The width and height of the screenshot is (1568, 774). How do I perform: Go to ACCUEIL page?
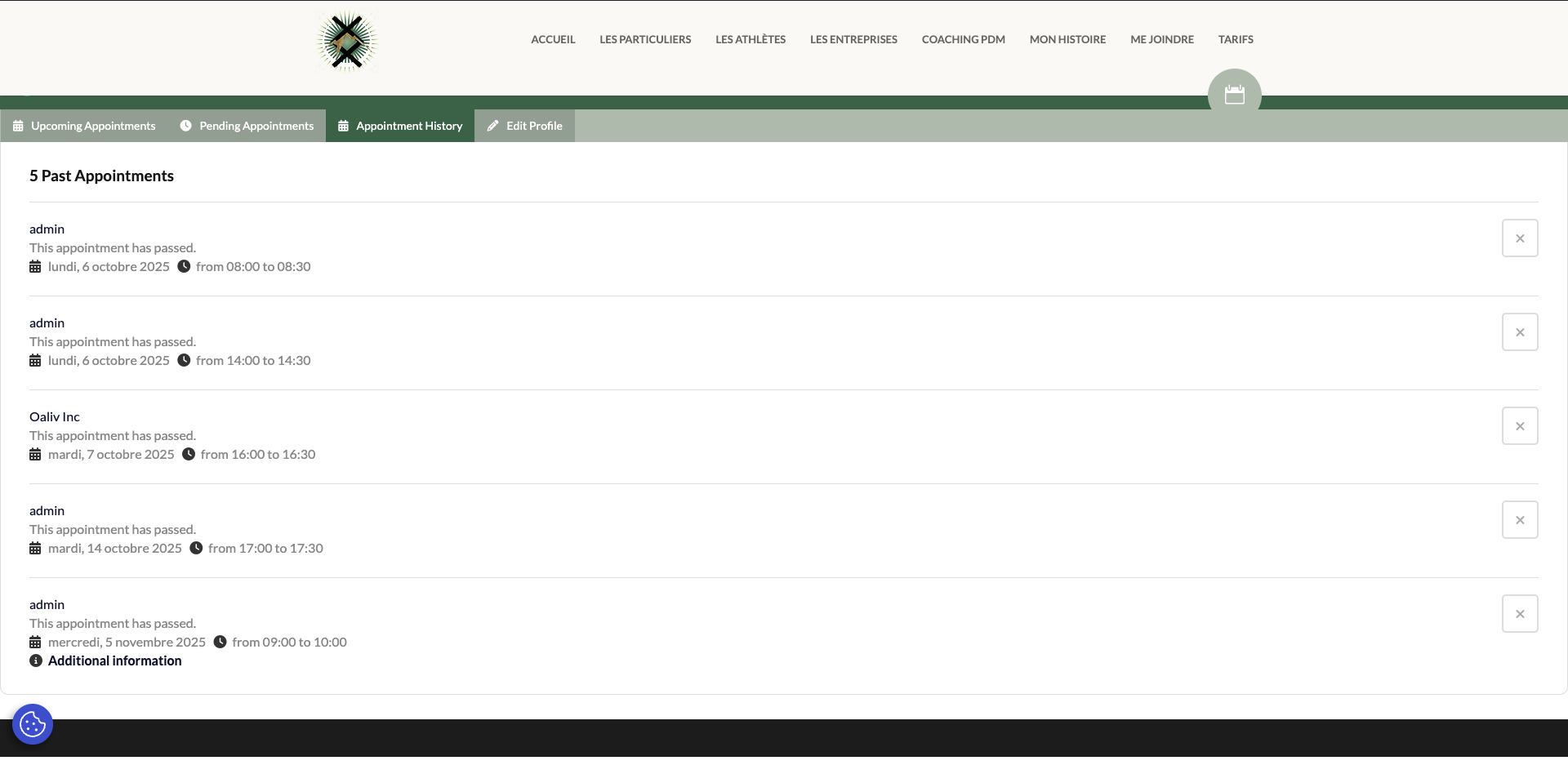coord(553,39)
